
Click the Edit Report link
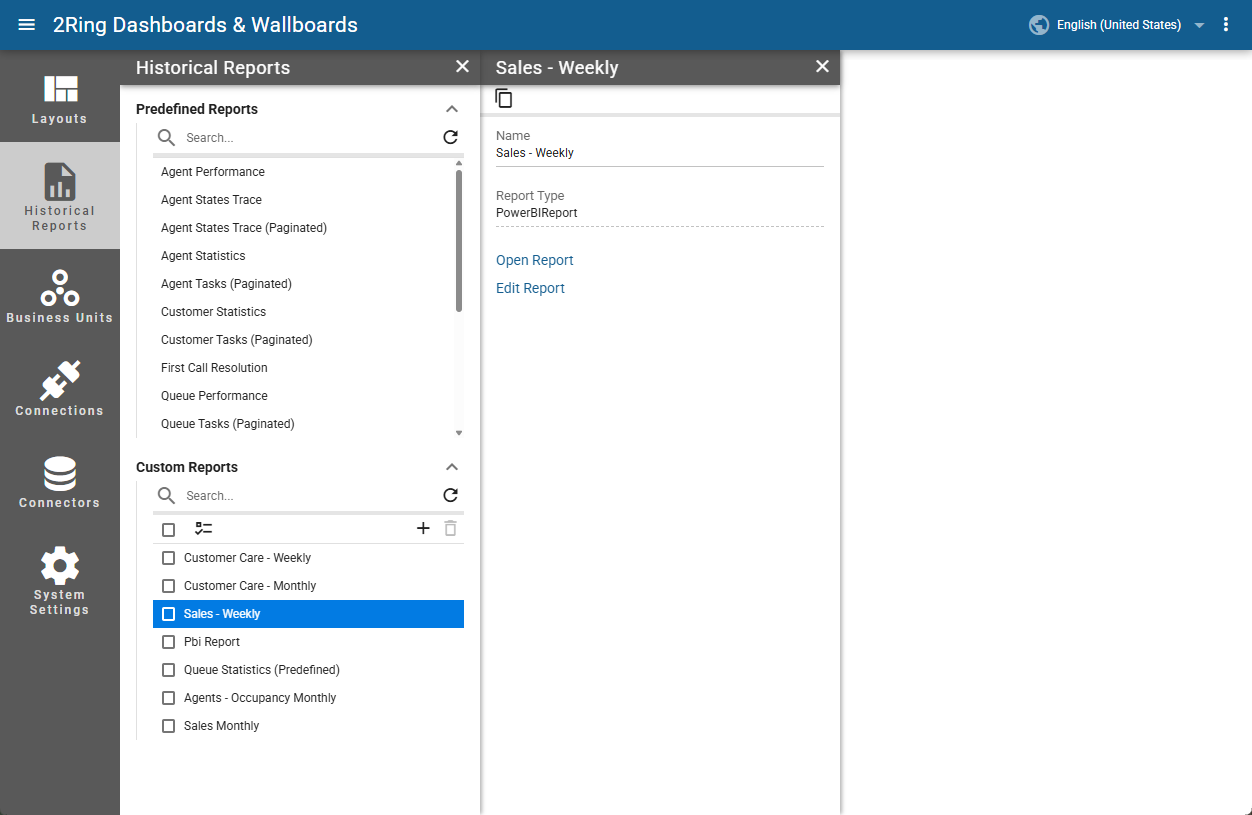(530, 288)
